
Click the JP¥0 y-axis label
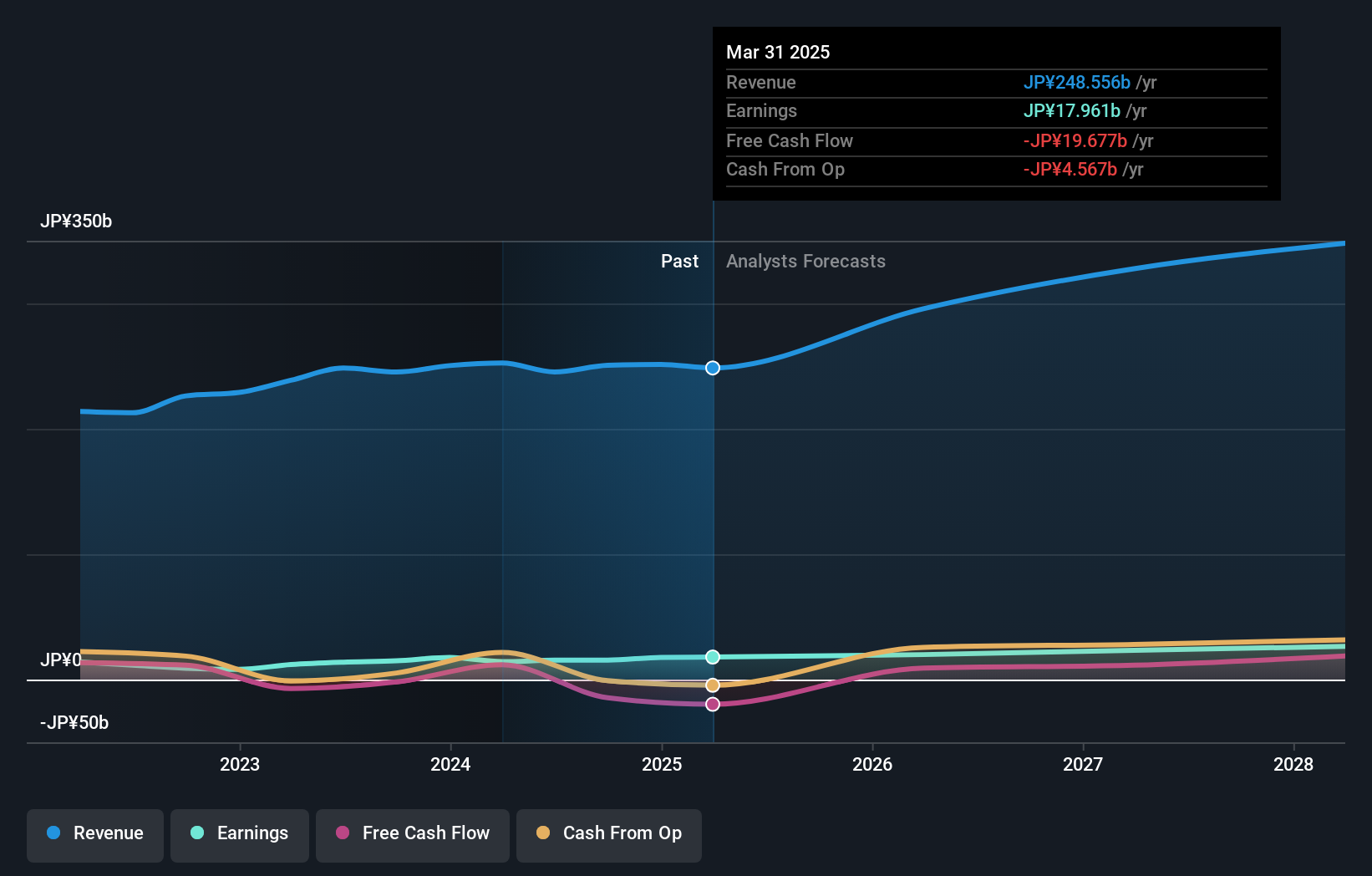pyautogui.click(x=61, y=660)
